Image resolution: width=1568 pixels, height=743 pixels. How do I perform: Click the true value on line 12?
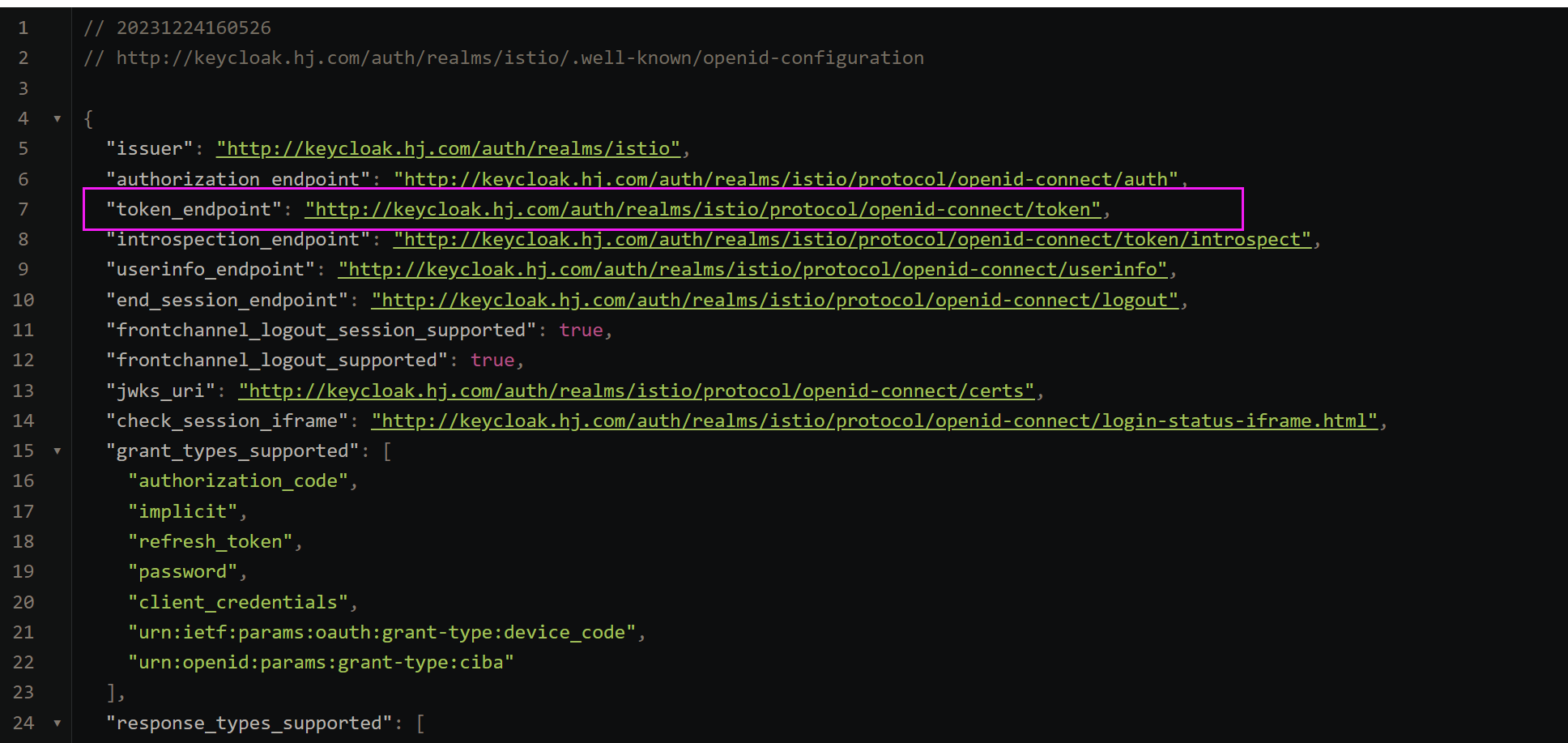click(492, 361)
